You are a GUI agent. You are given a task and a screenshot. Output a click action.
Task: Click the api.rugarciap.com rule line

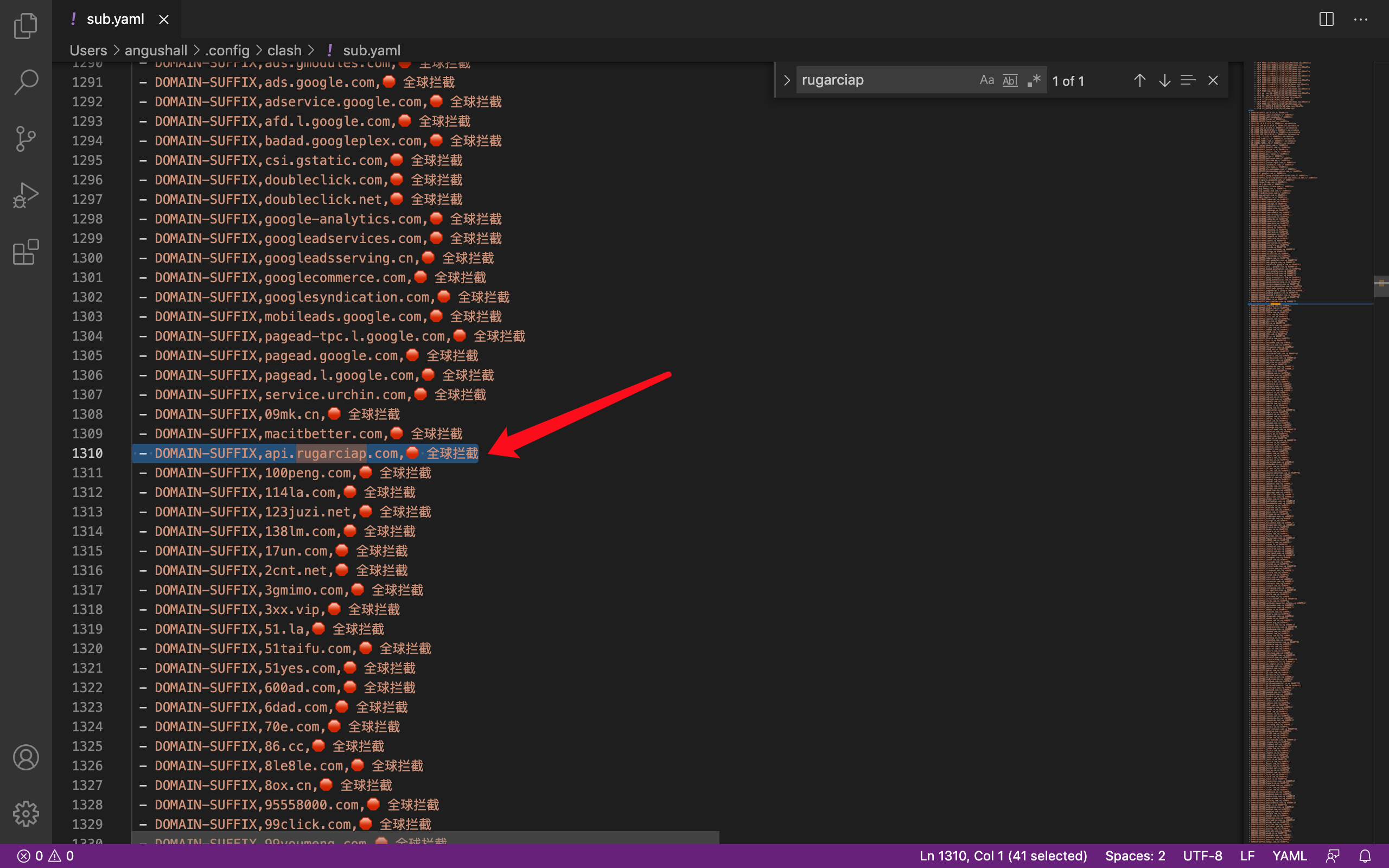point(308,453)
